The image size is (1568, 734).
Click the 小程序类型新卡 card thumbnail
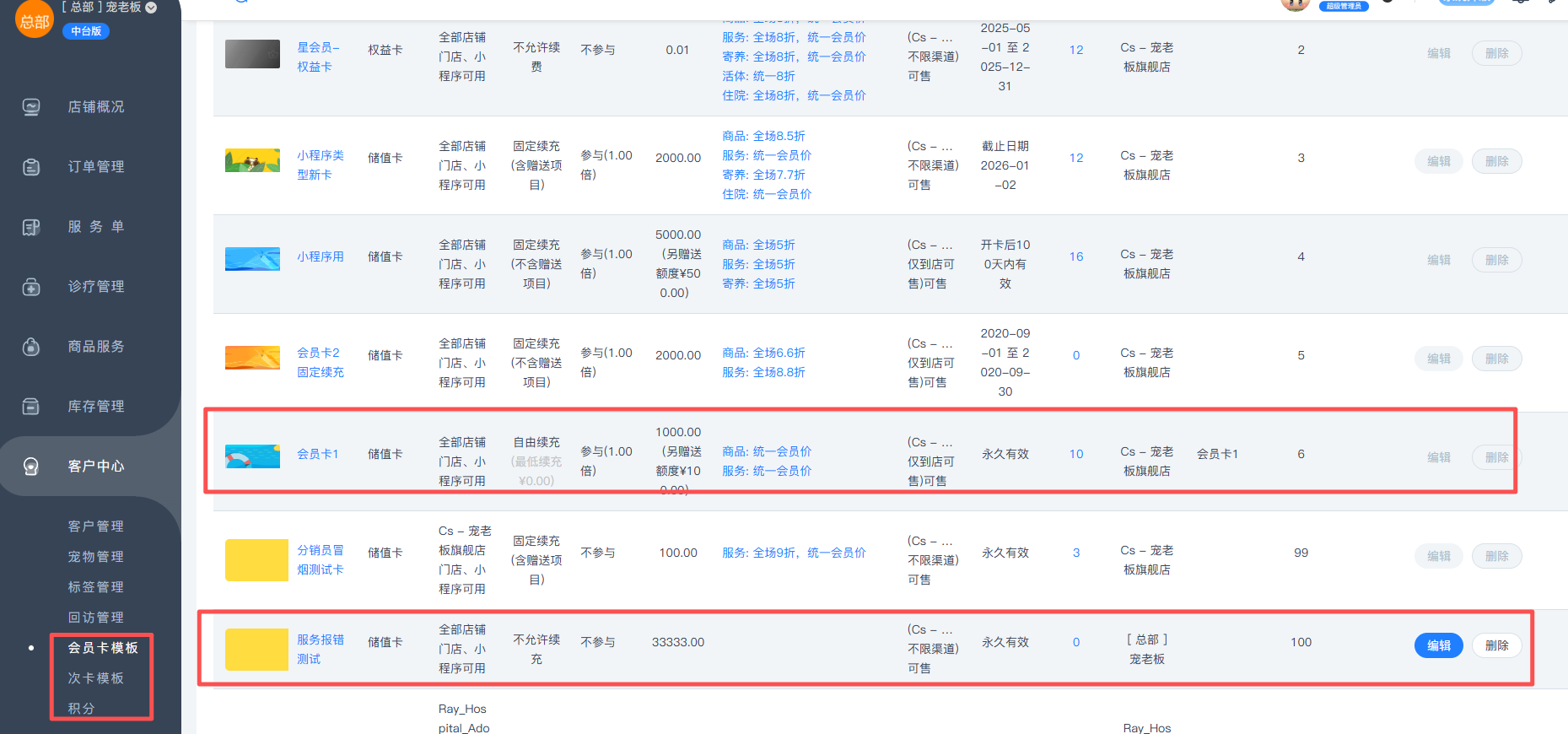[252, 160]
